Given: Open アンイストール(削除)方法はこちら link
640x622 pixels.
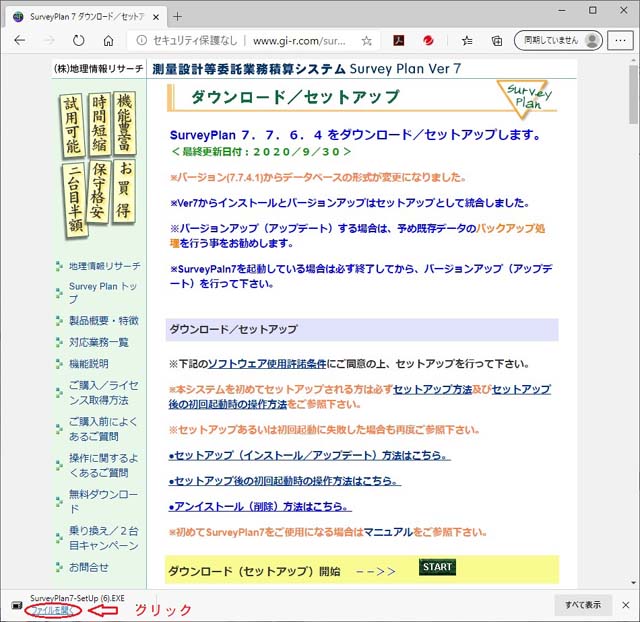Looking at the screenshot, I should tap(260, 506).
